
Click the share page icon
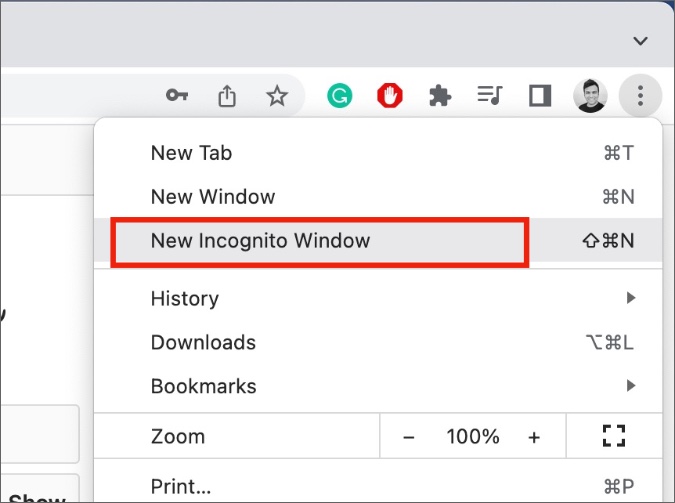(227, 95)
